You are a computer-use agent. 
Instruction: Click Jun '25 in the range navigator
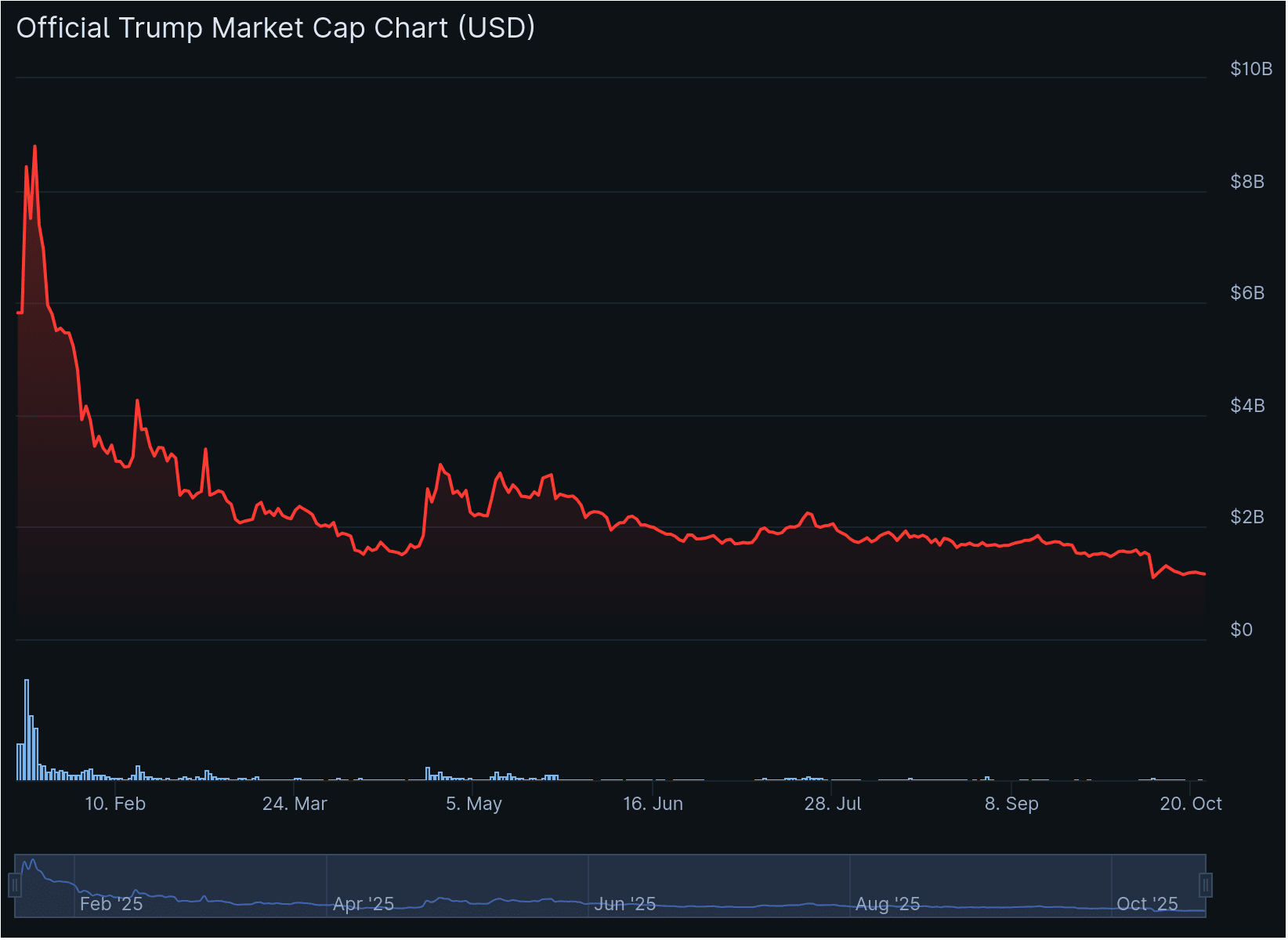pyautogui.click(x=624, y=904)
